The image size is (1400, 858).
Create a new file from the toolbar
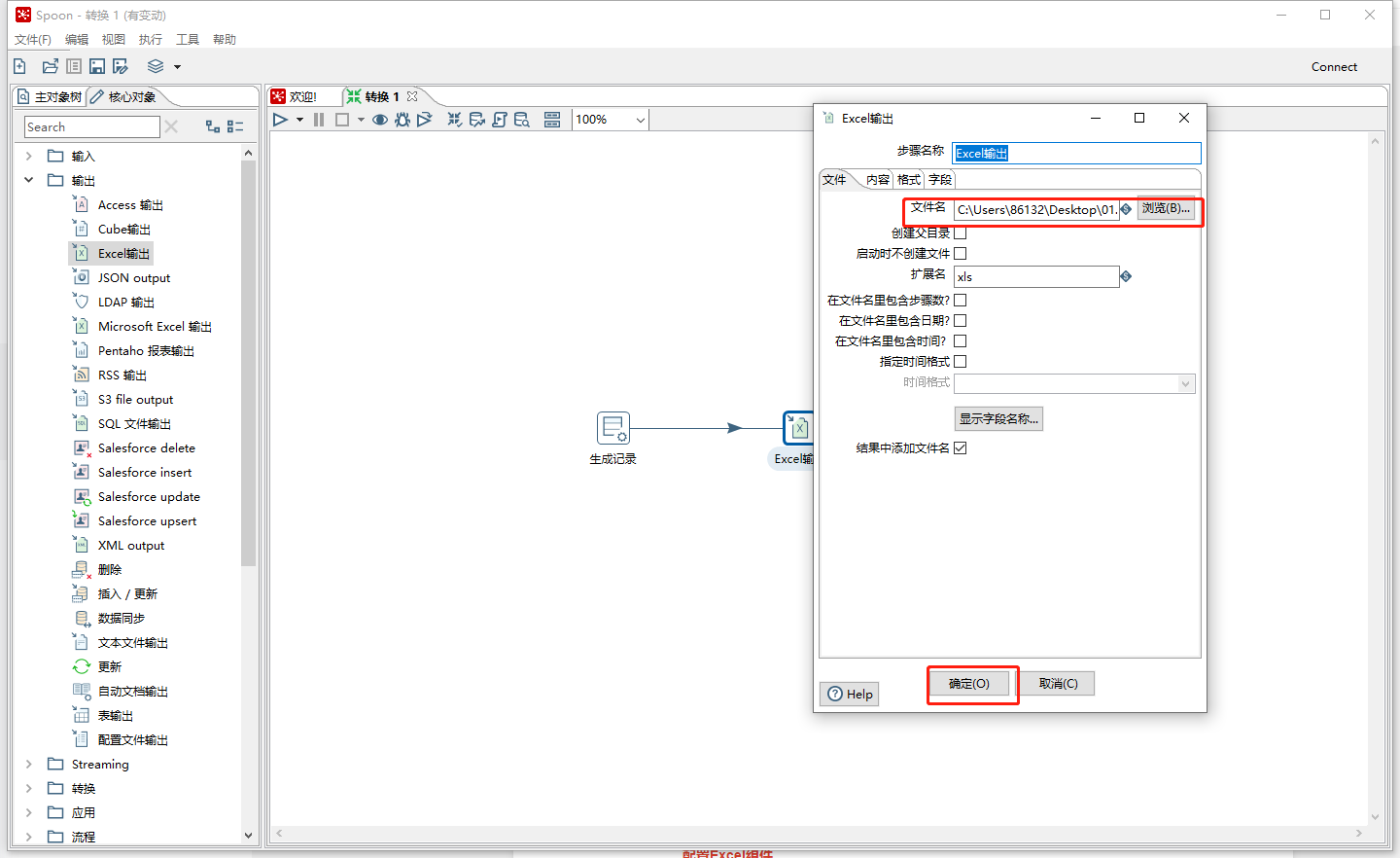click(x=19, y=65)
